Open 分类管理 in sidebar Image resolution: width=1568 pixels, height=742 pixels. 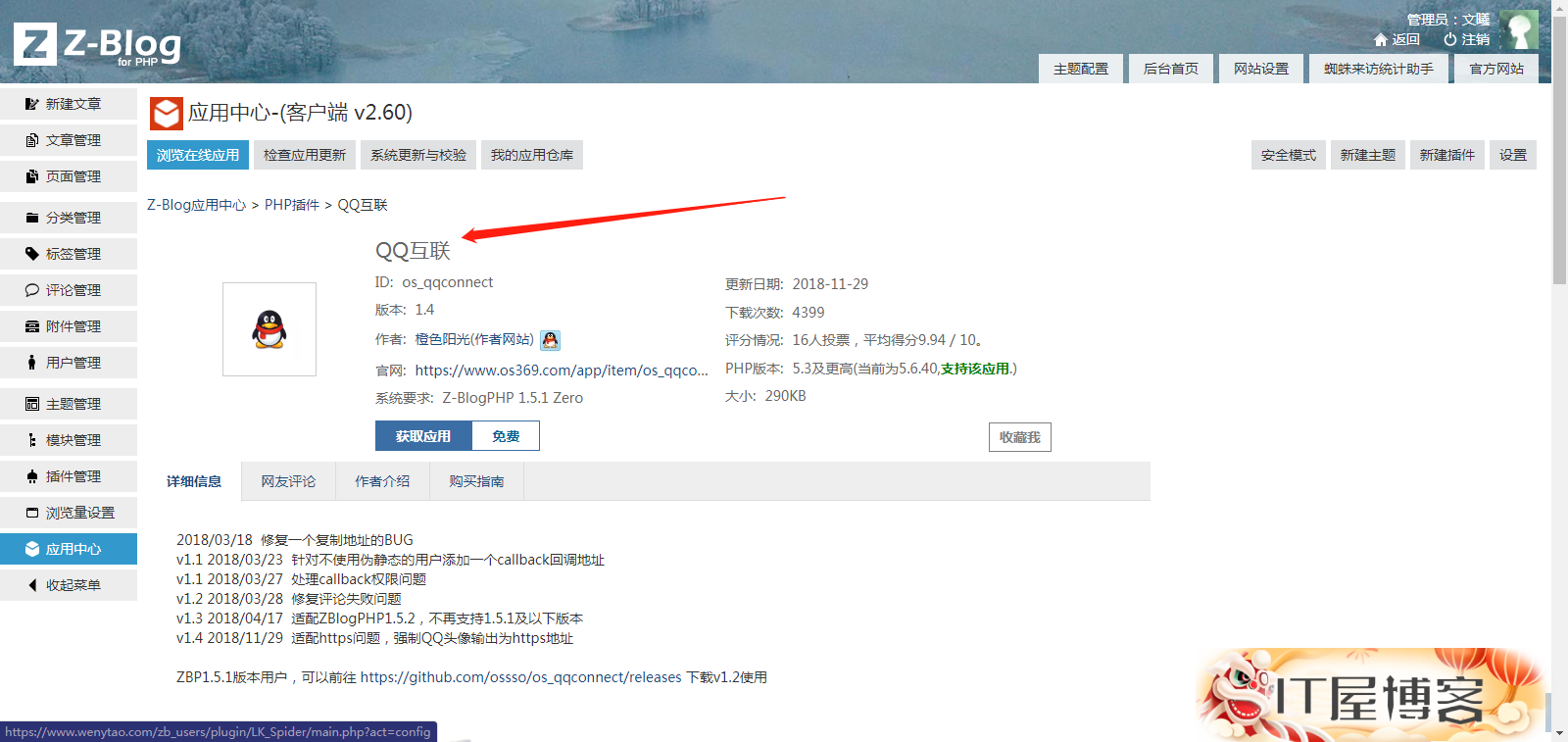click(x=69, y=218)
